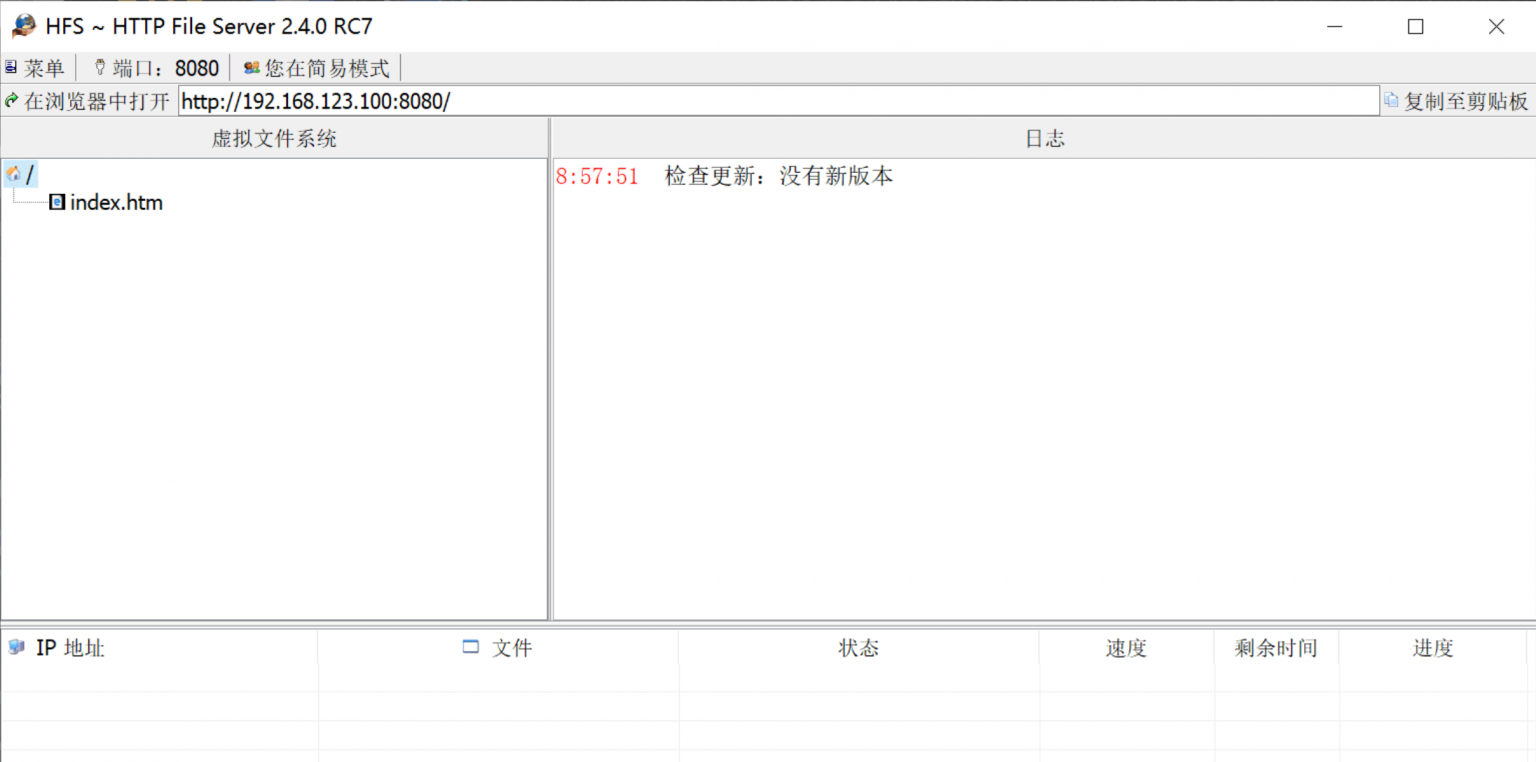This screenshot has width=1536, height=762.
Task: Select index.htm in the virtual file system
Action: click(116, 203)
